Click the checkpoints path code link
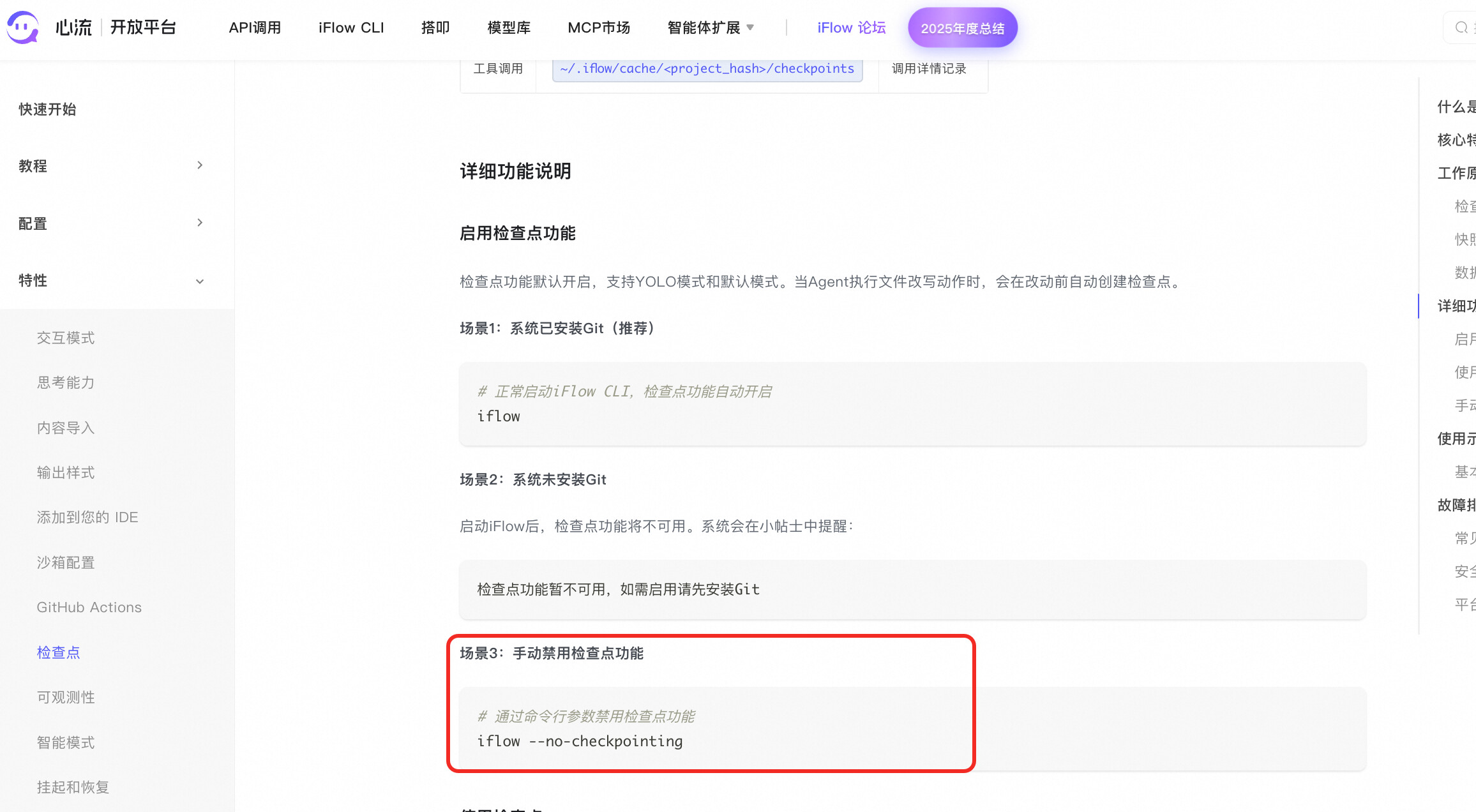 coord(707,69)
